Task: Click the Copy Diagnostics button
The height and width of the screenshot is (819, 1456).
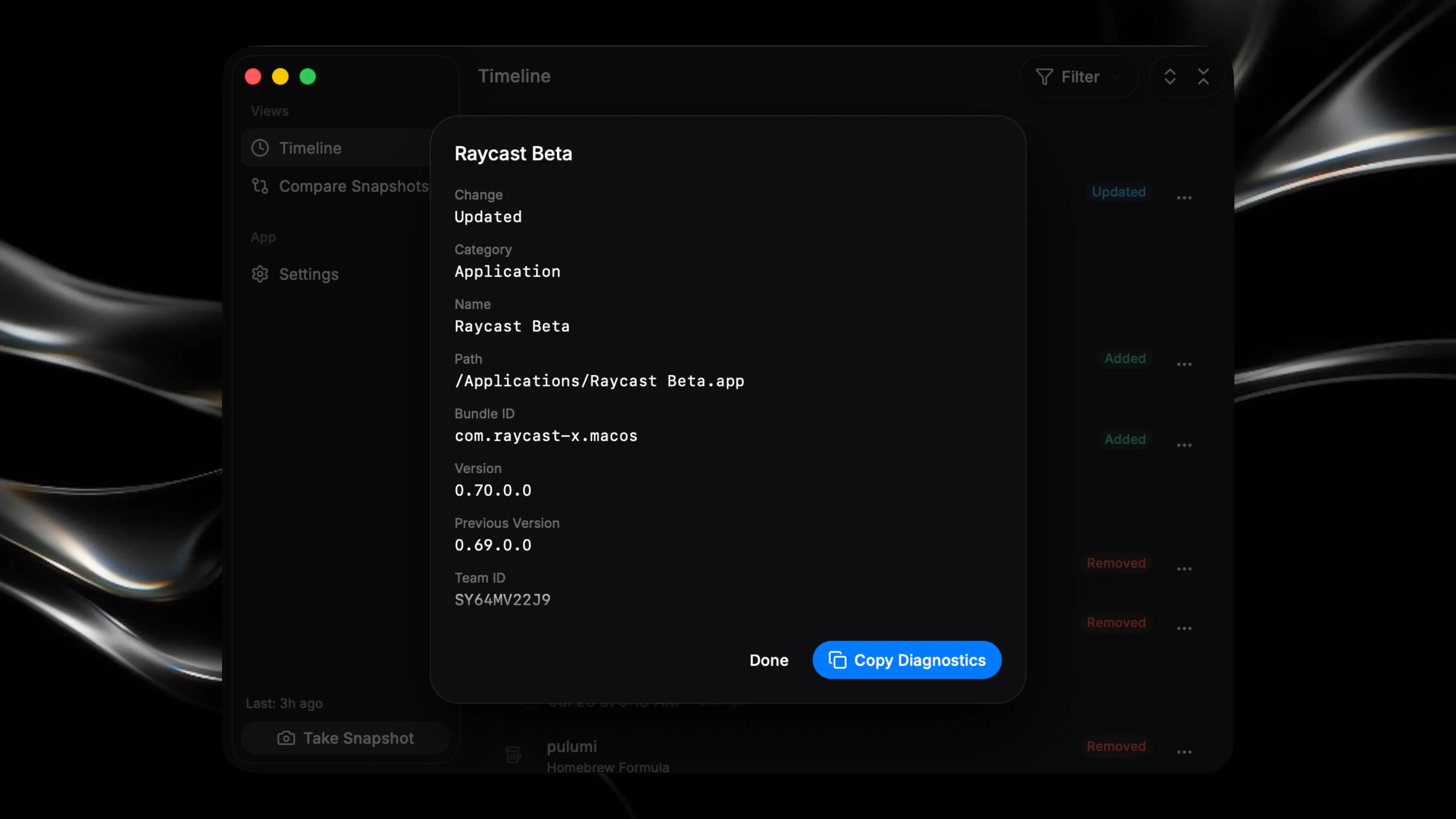Action: [x=907, y=660]
